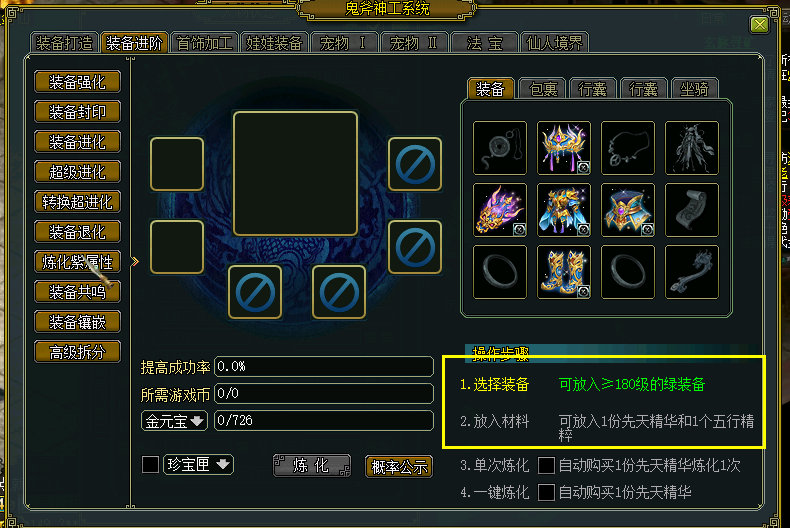Click the 概率公示 button

[399, 467]
